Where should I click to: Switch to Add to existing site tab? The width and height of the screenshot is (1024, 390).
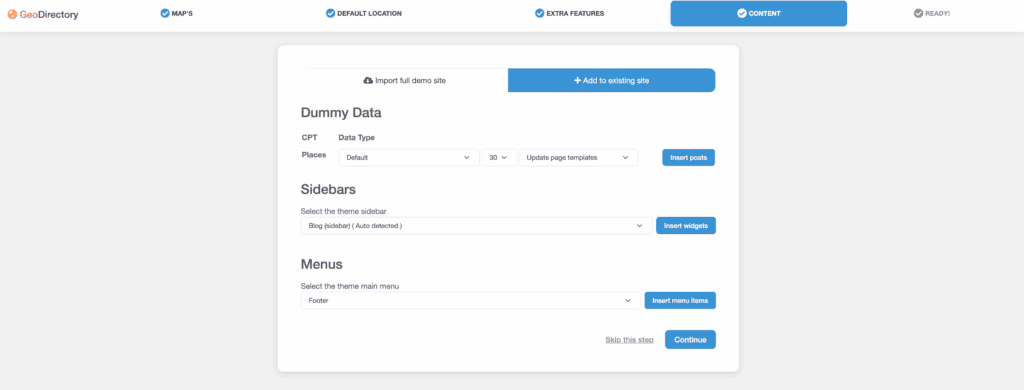point(611,80)
